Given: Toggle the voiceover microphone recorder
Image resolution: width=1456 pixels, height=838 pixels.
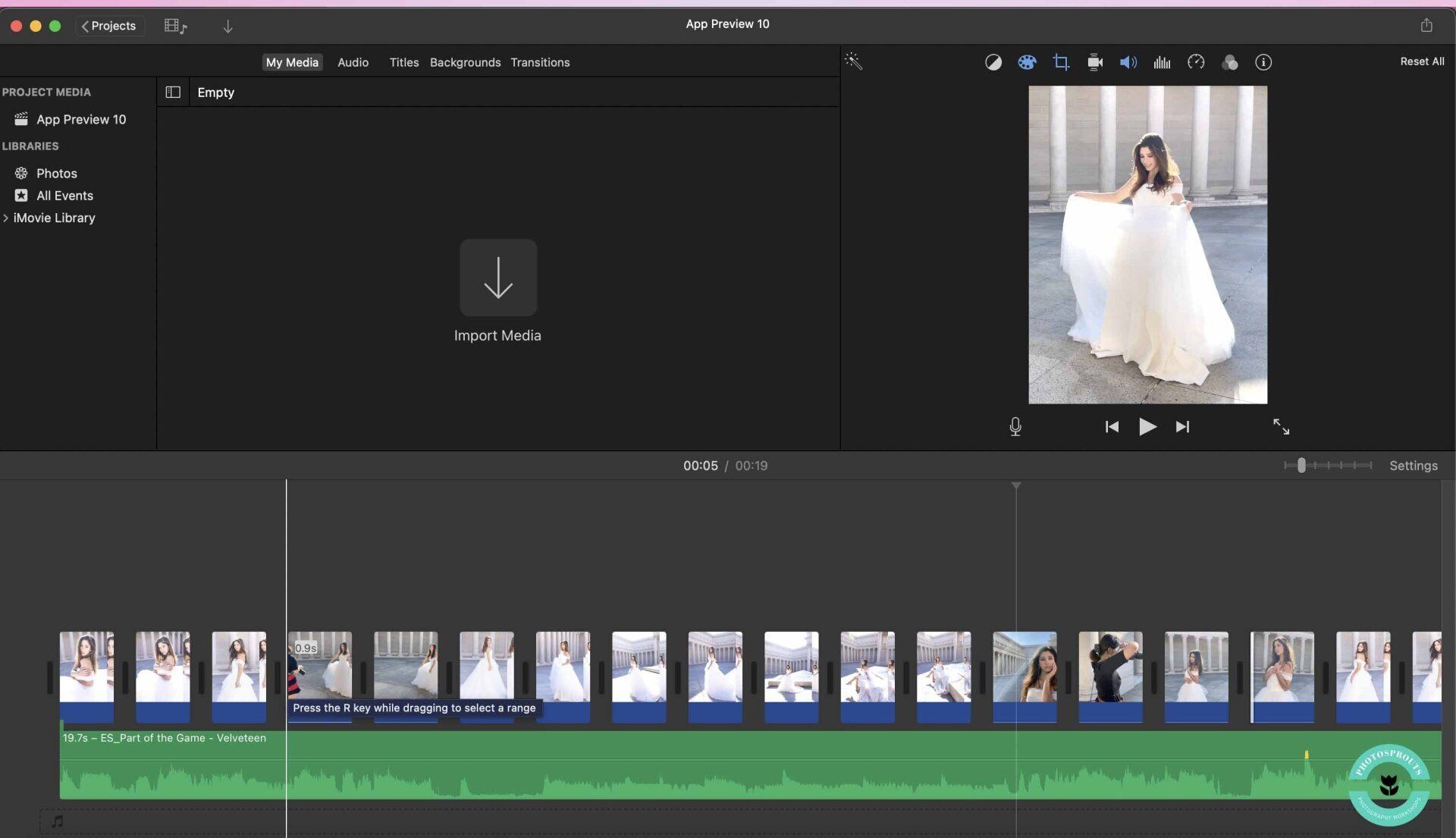Looking at the screenshot, I should [x=1015, y=427].
